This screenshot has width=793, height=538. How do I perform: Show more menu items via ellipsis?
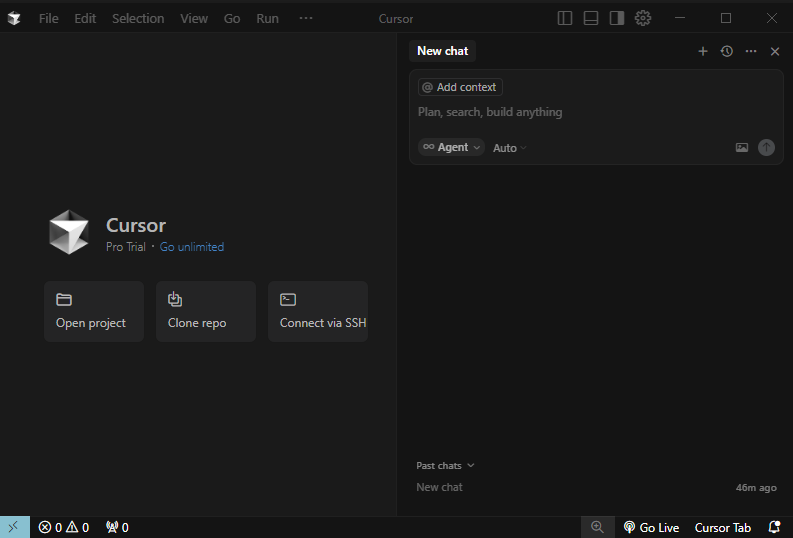pyautogui.click(x=305, y=18)
